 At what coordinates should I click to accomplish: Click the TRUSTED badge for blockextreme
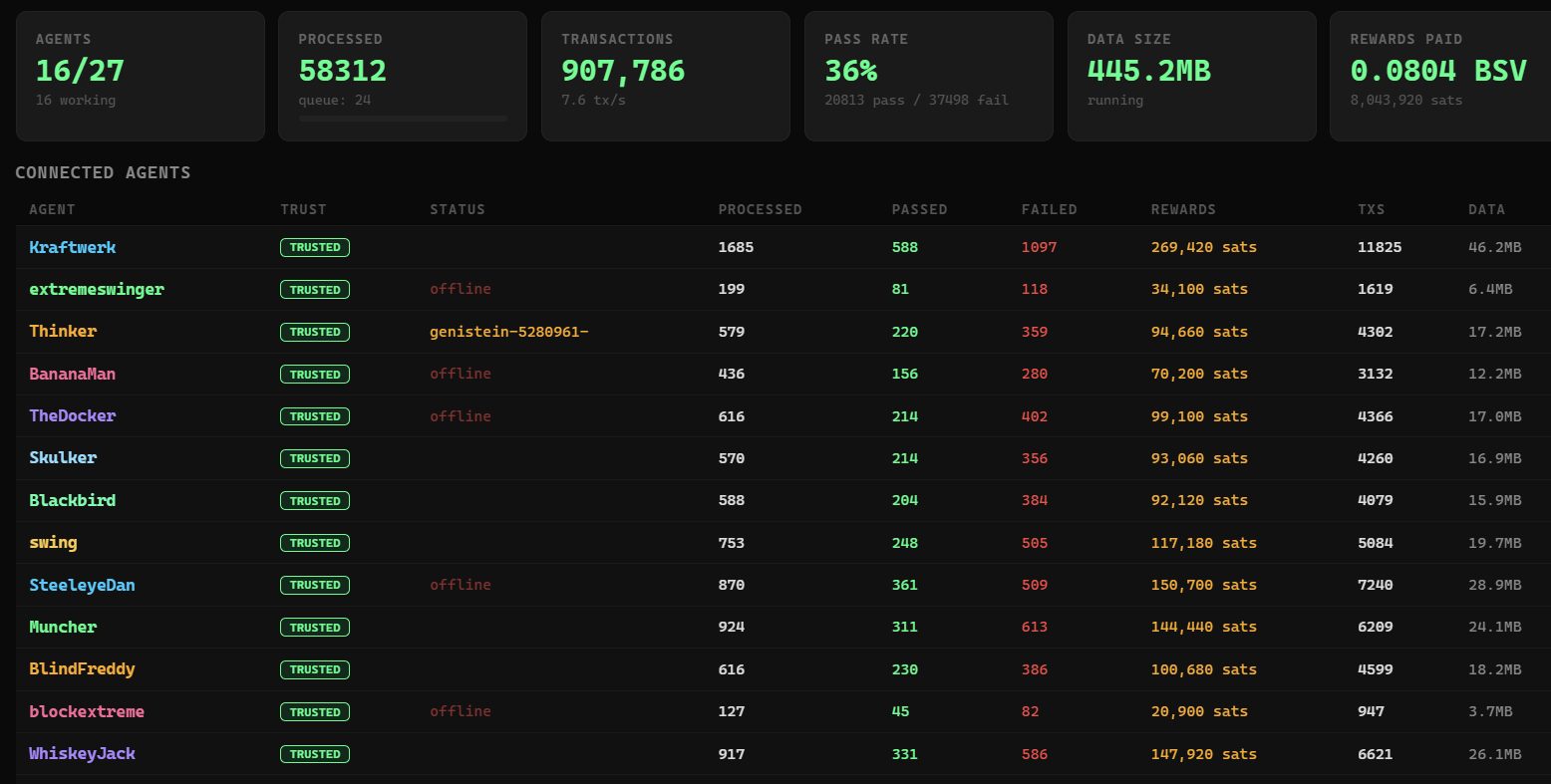[x=315, y=712]
